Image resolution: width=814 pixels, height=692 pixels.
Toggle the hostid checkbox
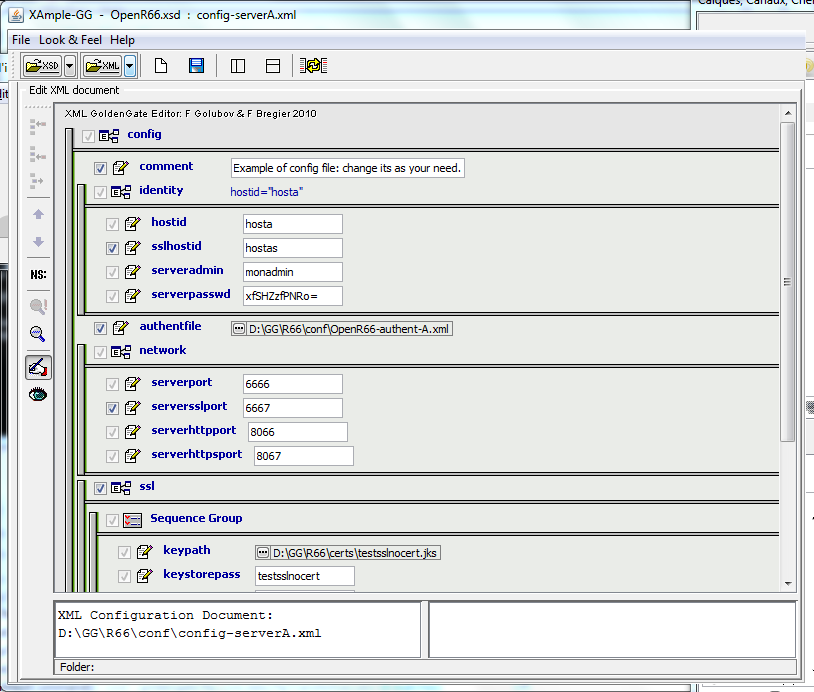click(x=112, y=224)
